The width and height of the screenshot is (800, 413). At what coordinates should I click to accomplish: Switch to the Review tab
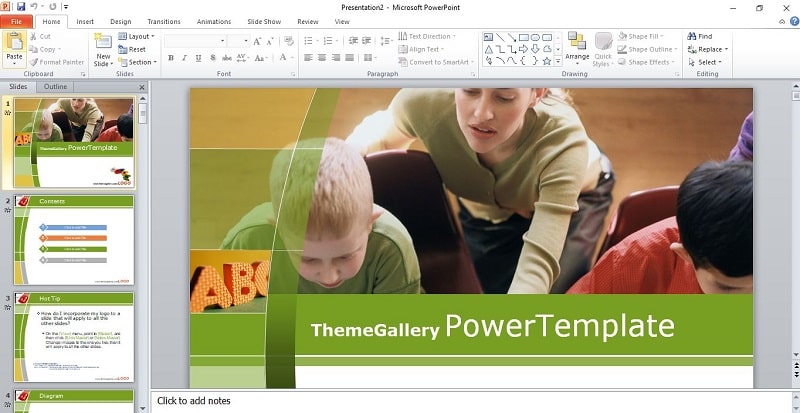point(308,21)
